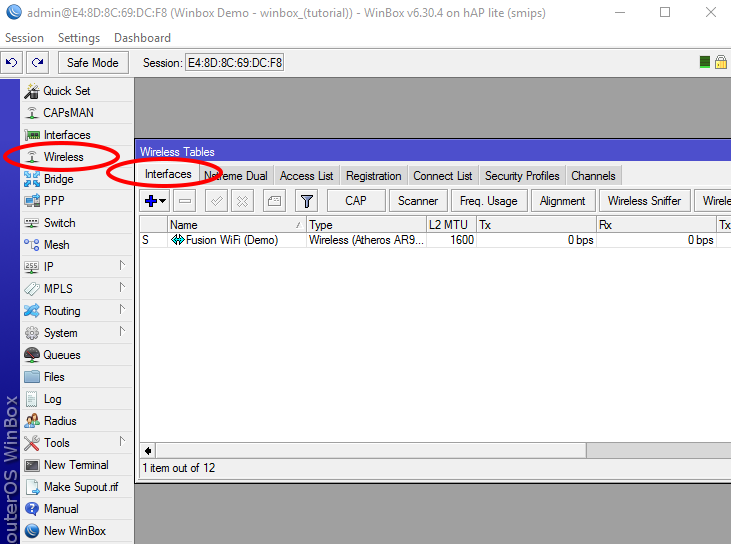Open Mesh menu item

[x=77, y=245]
